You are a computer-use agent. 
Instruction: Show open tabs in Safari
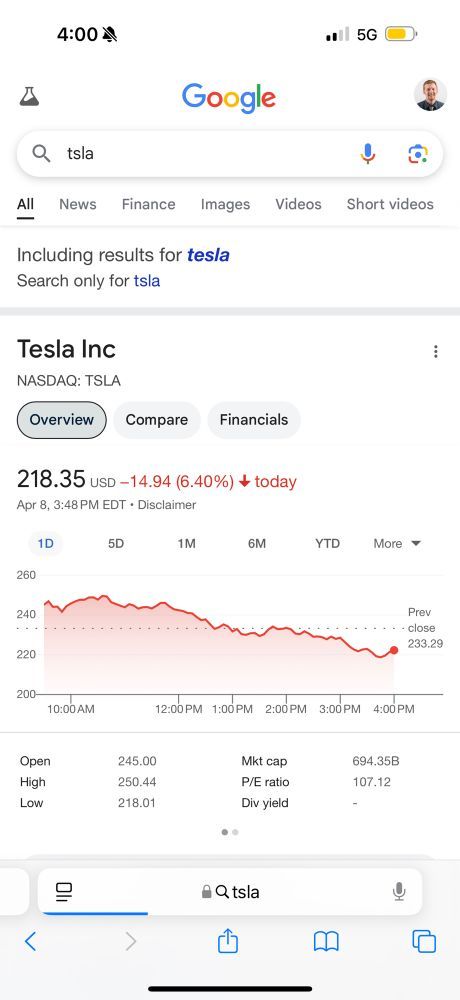[x=424, y=941]
